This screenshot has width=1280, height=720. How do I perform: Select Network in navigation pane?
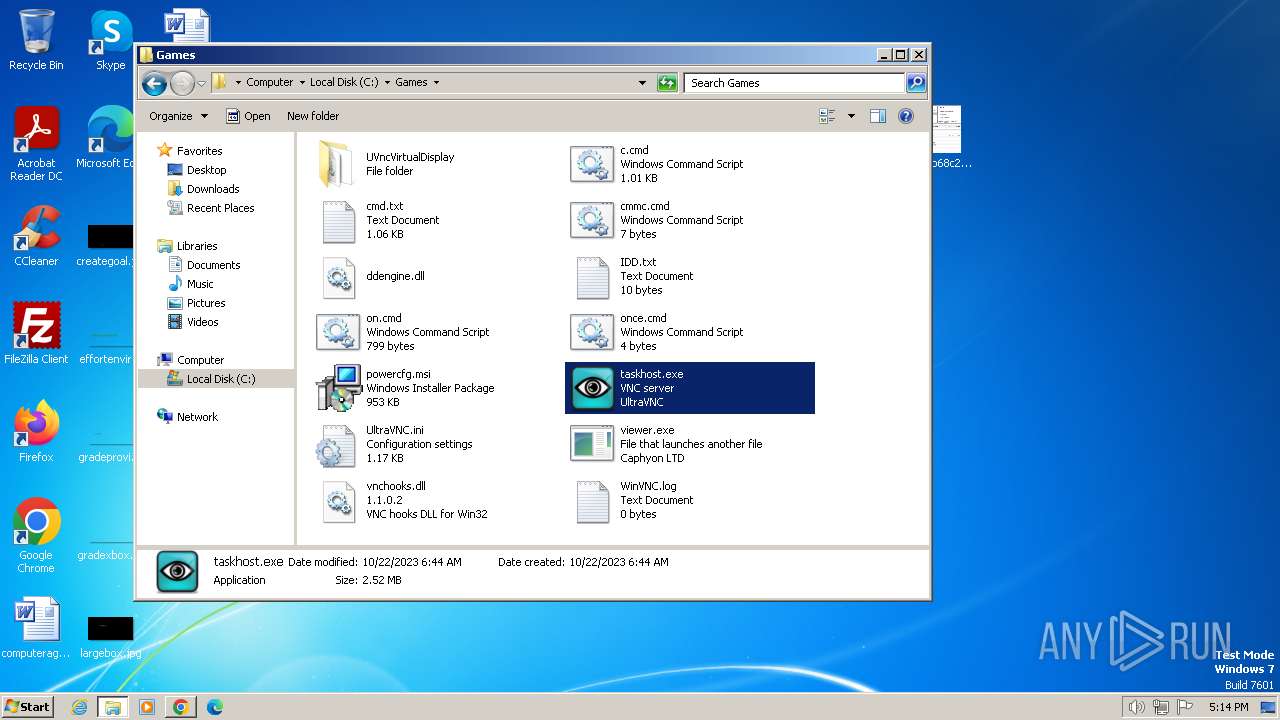[197, 417]
